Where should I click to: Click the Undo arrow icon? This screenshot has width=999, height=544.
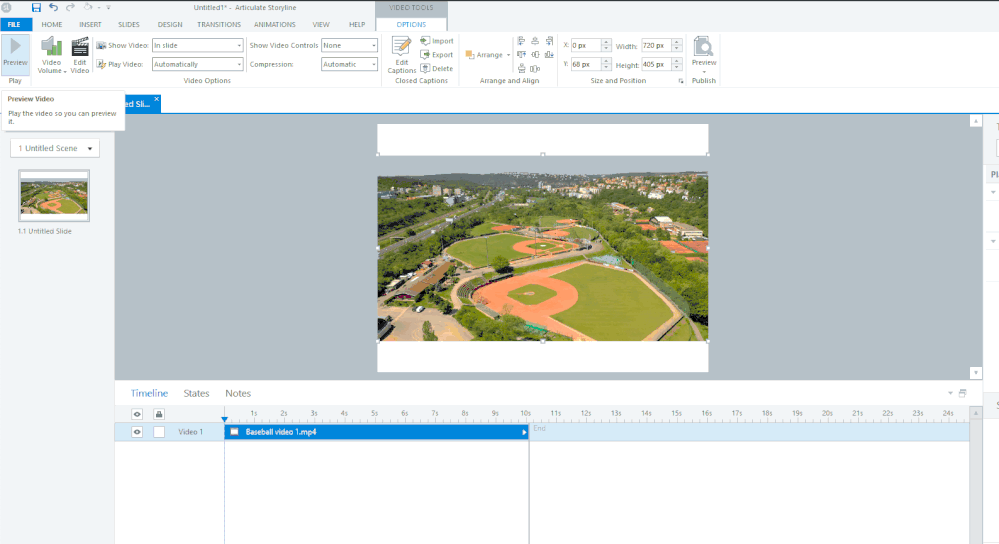pos(53,7)
